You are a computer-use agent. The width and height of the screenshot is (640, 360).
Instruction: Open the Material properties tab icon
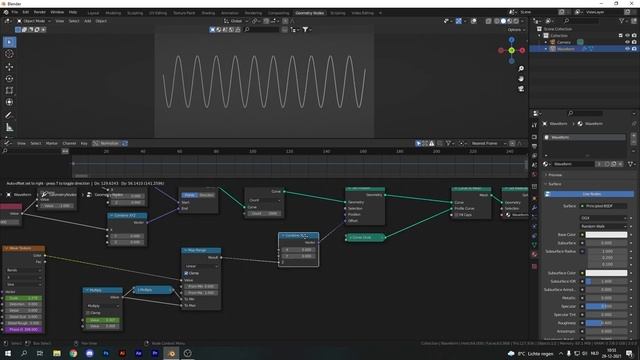[x=534, y=254]
